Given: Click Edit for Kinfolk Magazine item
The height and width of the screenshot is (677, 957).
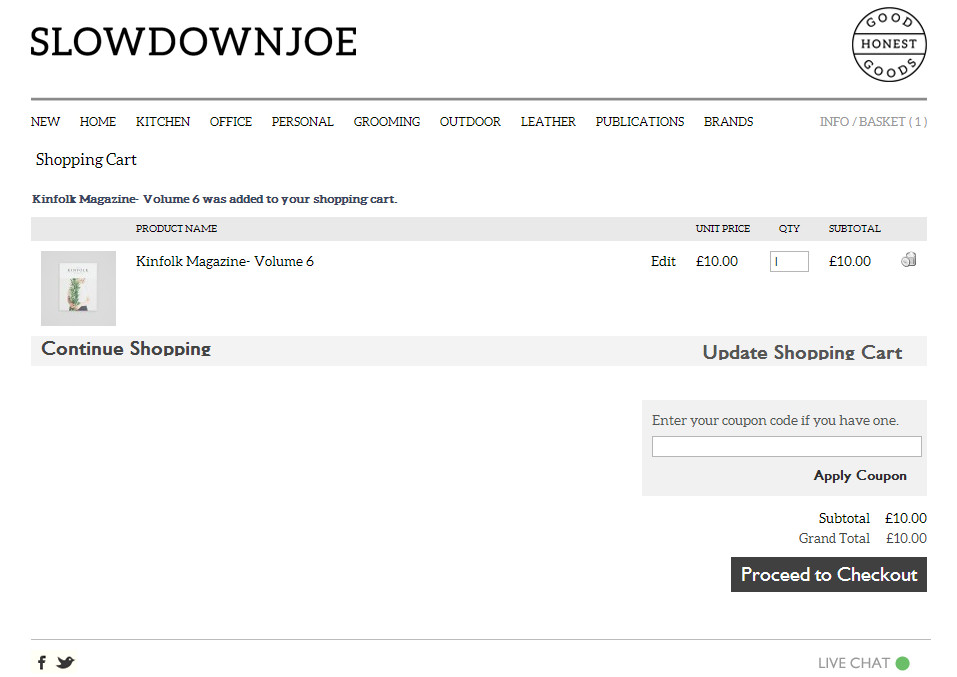Looking at the screenshot, I should click(663, 261).
